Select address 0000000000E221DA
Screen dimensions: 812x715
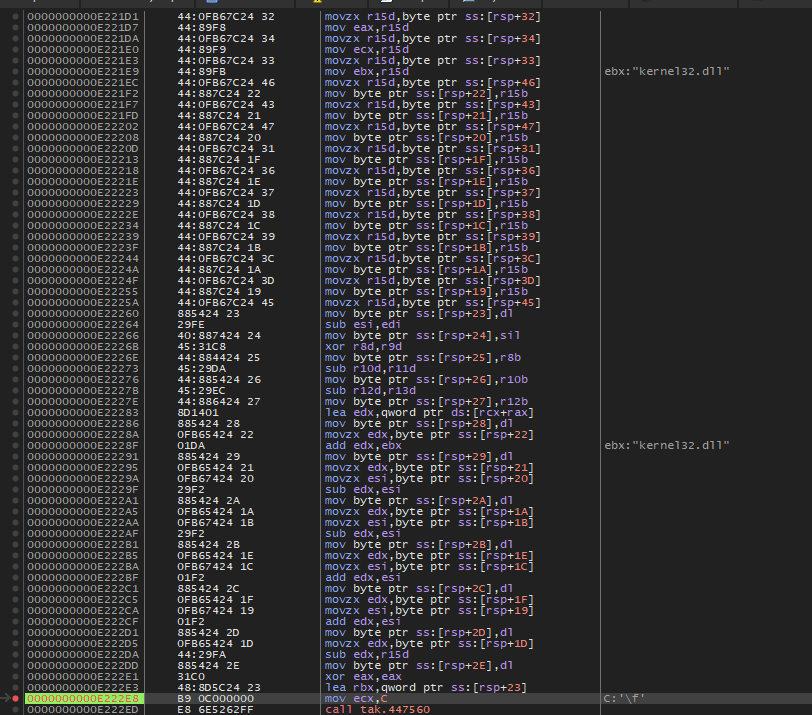coord(83,39)
